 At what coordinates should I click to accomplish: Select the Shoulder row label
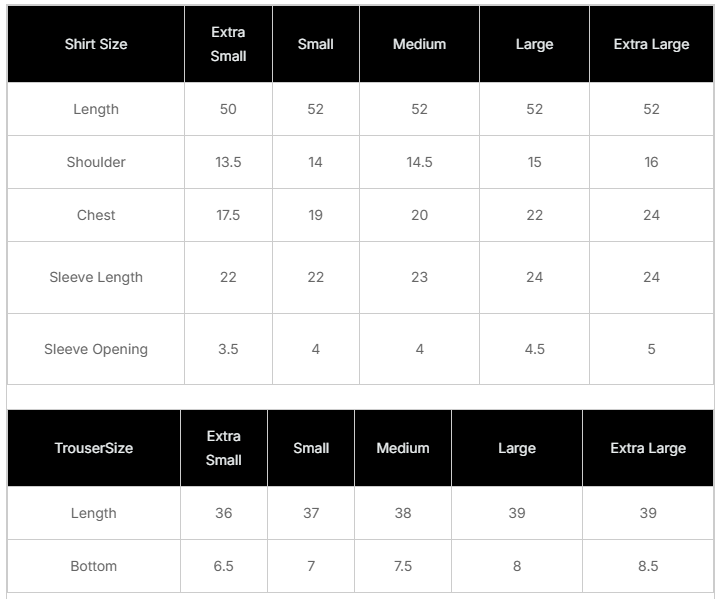[x=96, y=162]
